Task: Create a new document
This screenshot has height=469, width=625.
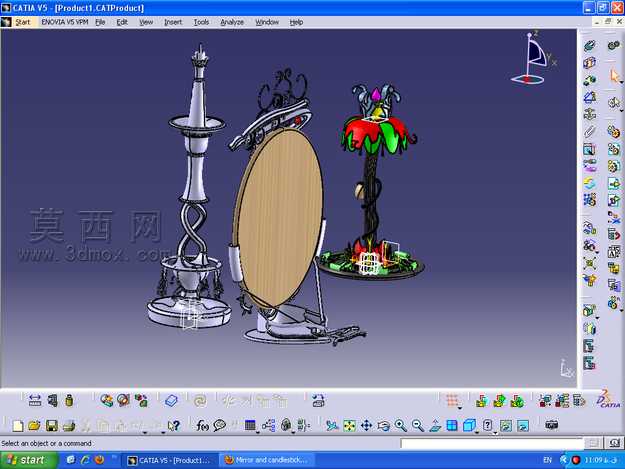Action: tap(18, 426)
